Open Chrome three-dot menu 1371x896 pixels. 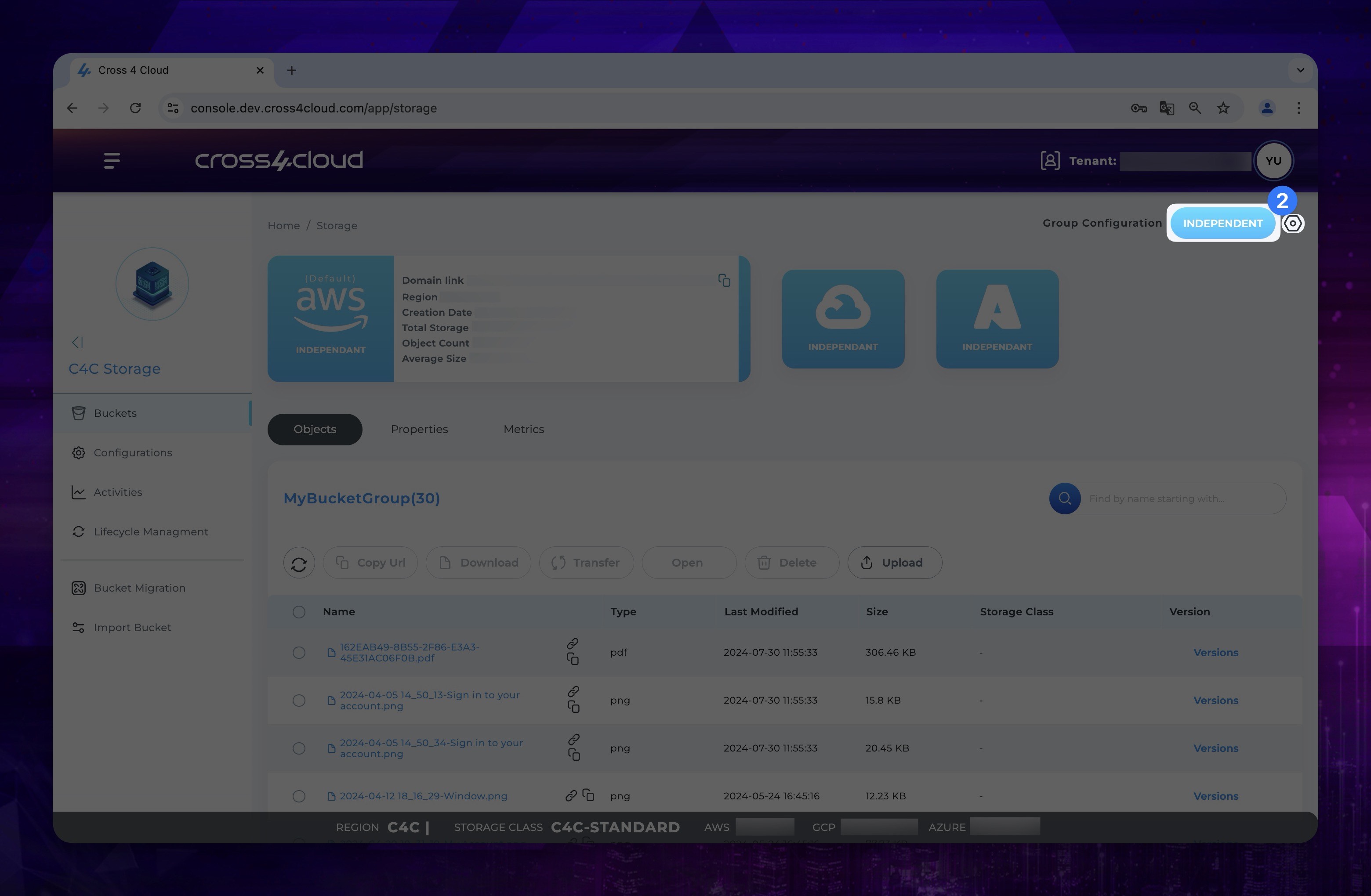pyautogui.click(x=1298, y=108)
